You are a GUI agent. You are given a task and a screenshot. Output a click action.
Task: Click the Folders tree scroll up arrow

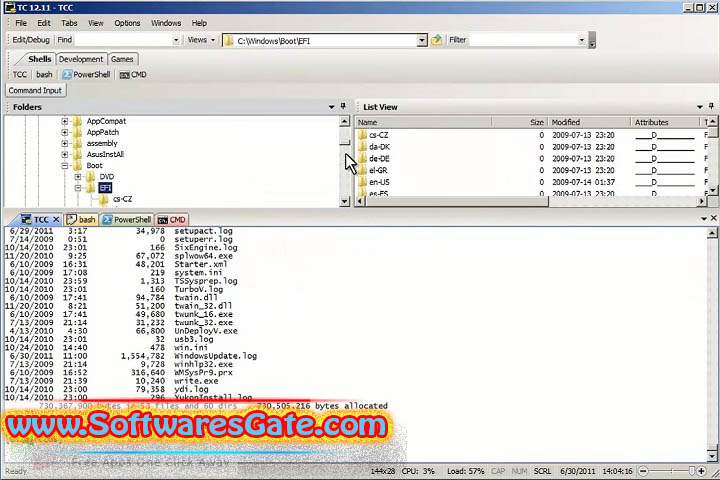[345, 121]
